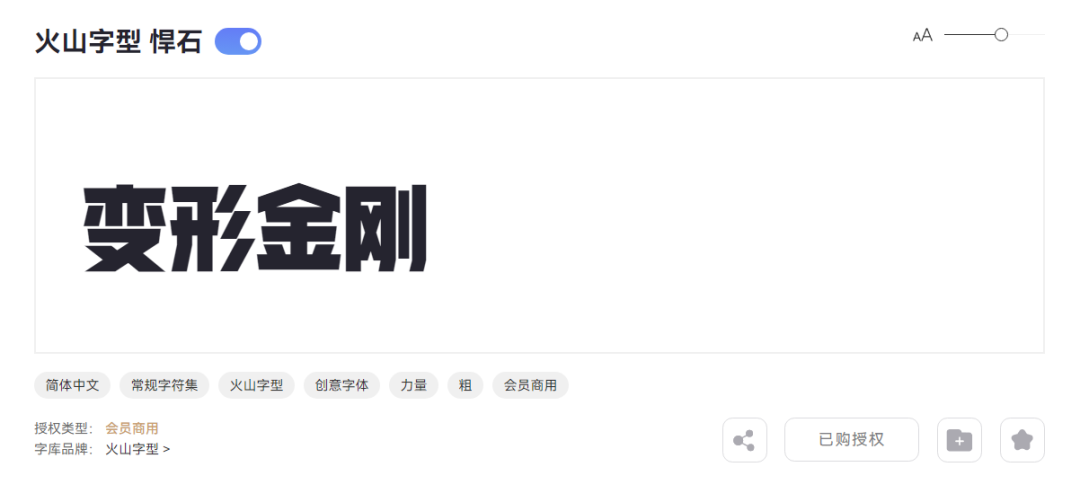Favorite the font with star icon

1022,440
